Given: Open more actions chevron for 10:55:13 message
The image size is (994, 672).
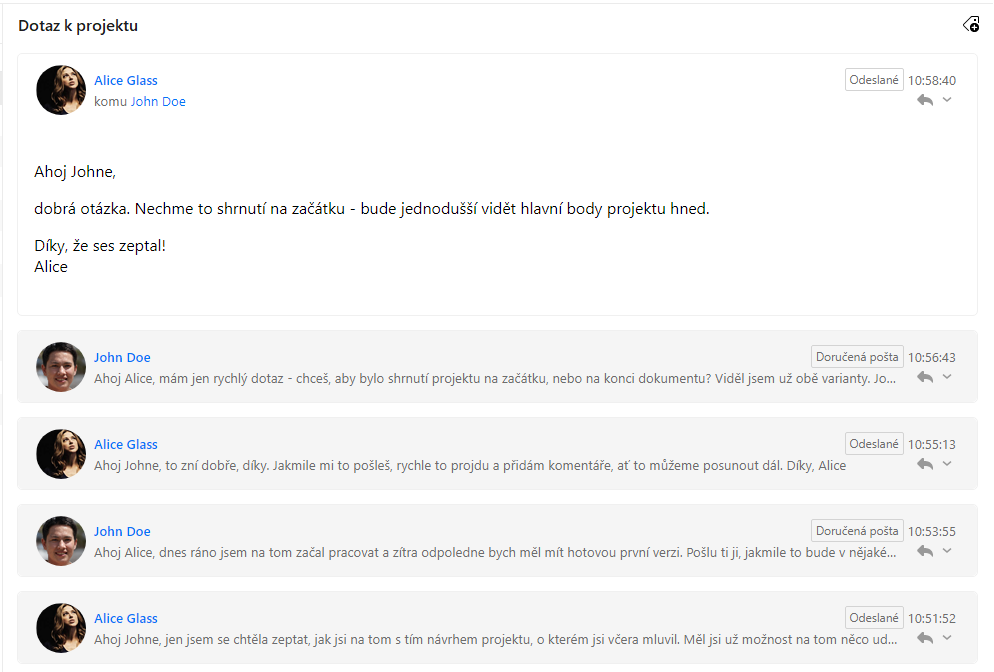Looking at the screenshot, I should (947, 463).
